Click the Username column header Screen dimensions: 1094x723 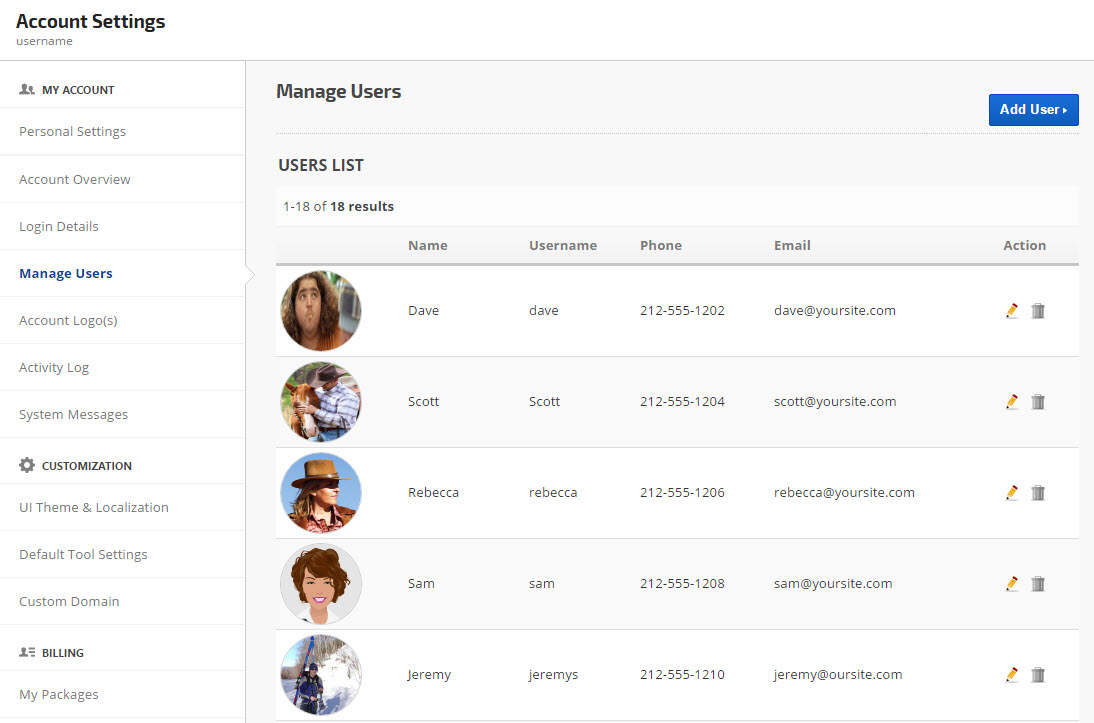(x=563, y=246)
